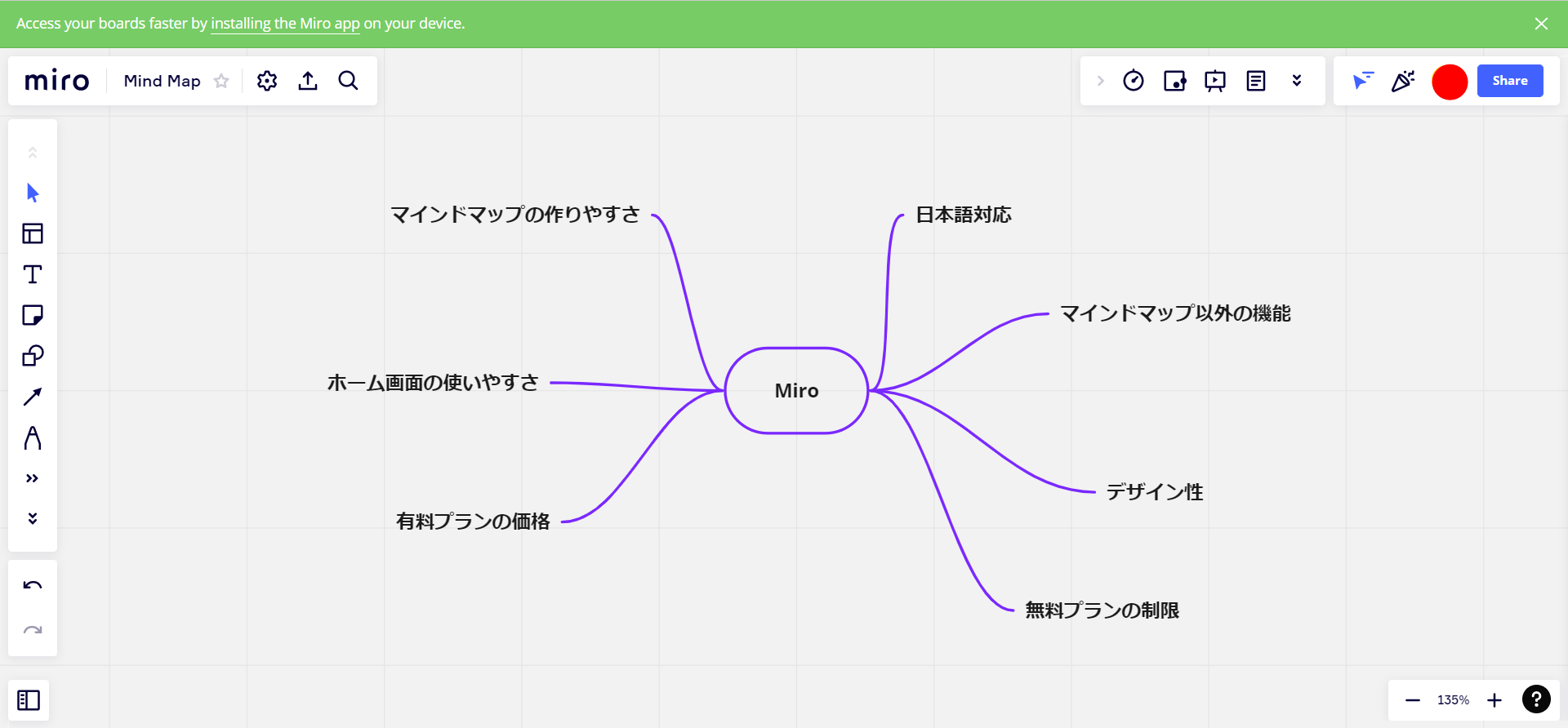Open more tools double right chevron
The height and width of the screenshot is (728, 1568).
click(33, 478)
